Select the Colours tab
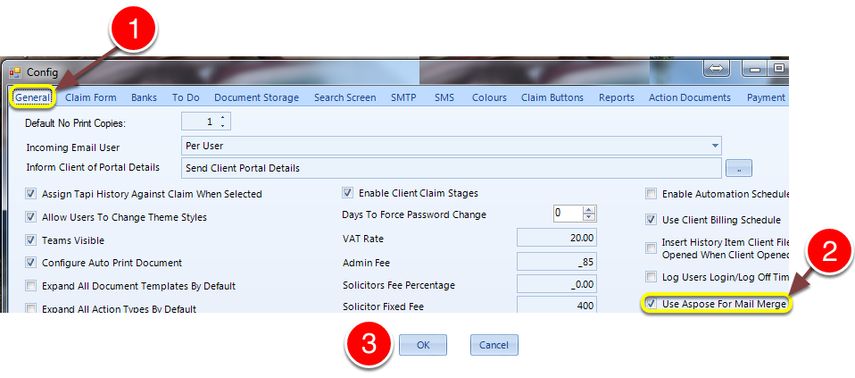Image resolution: width=855 pixels, height=378 pixels. [x=489, y=98]
